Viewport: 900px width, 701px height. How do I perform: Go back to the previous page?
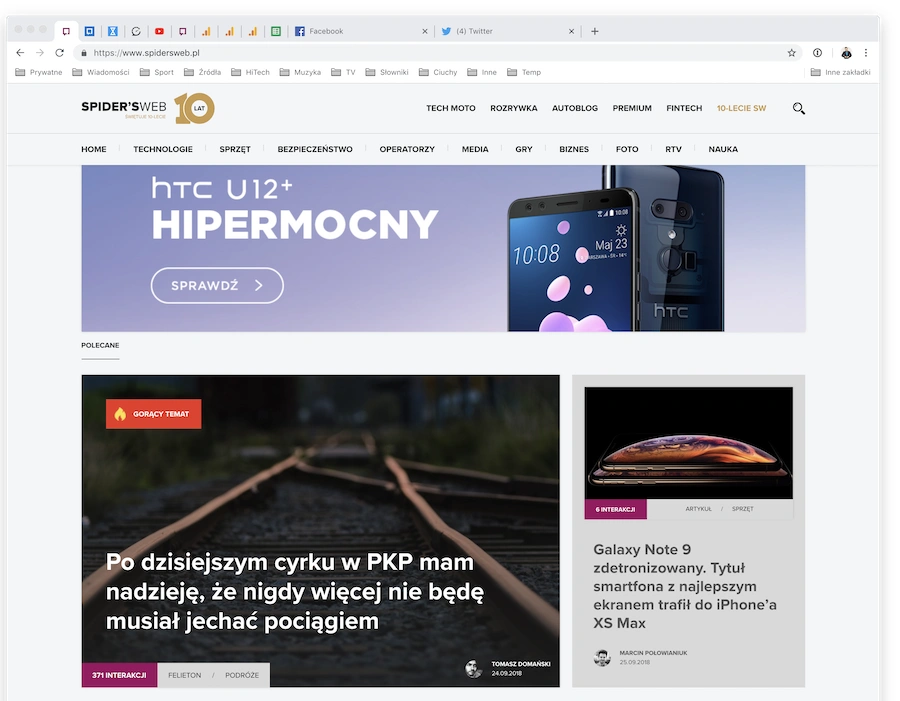[20, 53]
